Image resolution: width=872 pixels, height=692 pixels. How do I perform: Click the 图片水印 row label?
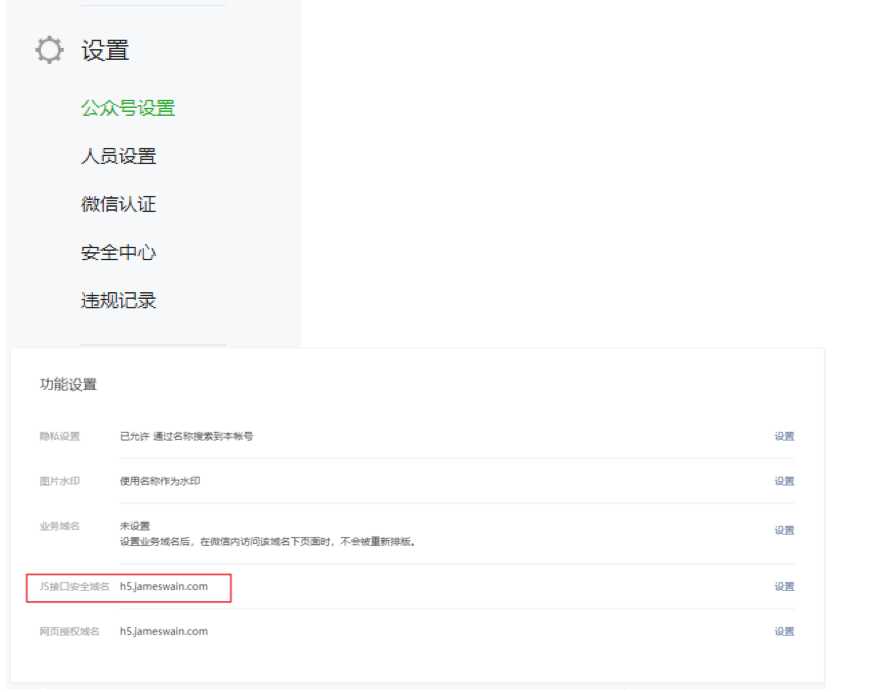(60, 481)
